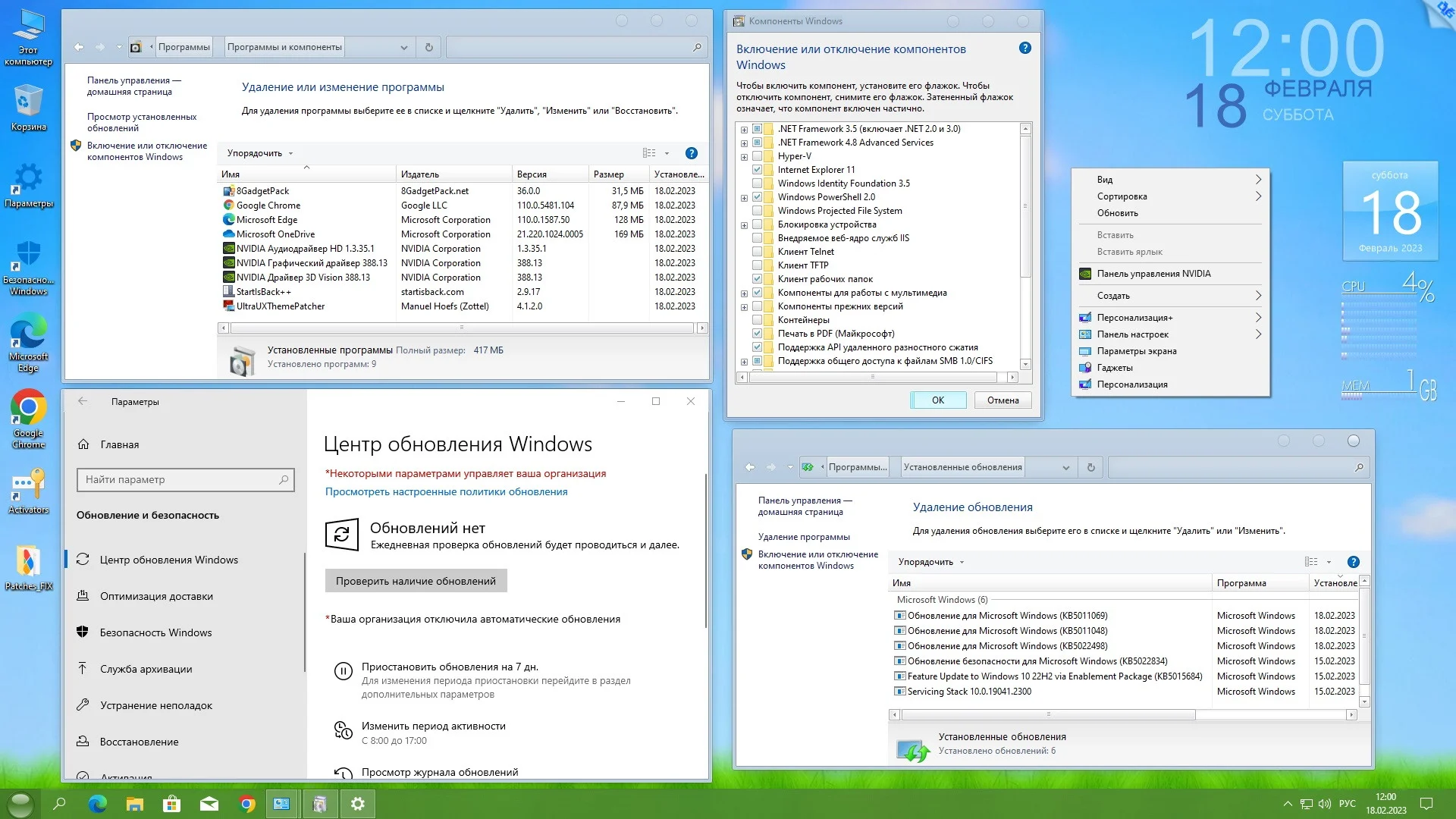The image size is (1456, 819).
Task: Select the Google Chrome entry in programs list
Action: pos(268,206)
